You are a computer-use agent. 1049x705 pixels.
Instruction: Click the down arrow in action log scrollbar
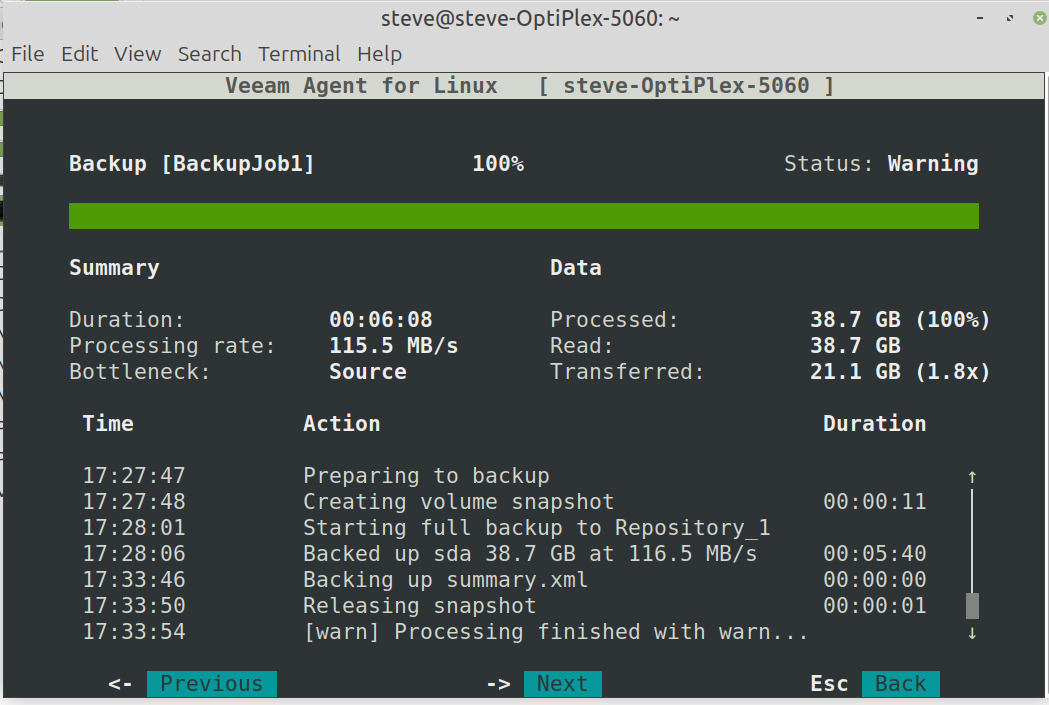972,633
